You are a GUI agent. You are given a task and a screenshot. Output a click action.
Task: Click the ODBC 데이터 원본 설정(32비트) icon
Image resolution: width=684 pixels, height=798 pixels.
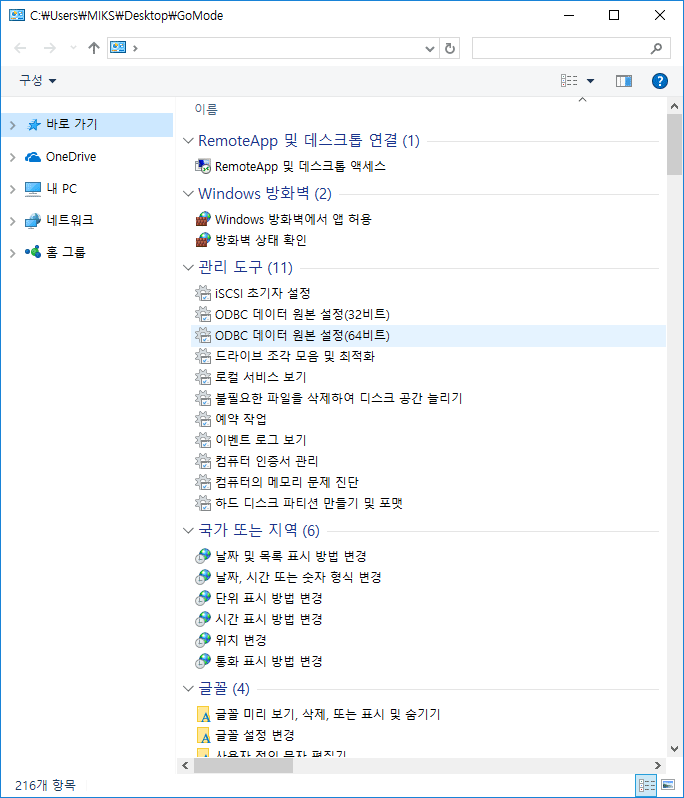pos(203,314)
